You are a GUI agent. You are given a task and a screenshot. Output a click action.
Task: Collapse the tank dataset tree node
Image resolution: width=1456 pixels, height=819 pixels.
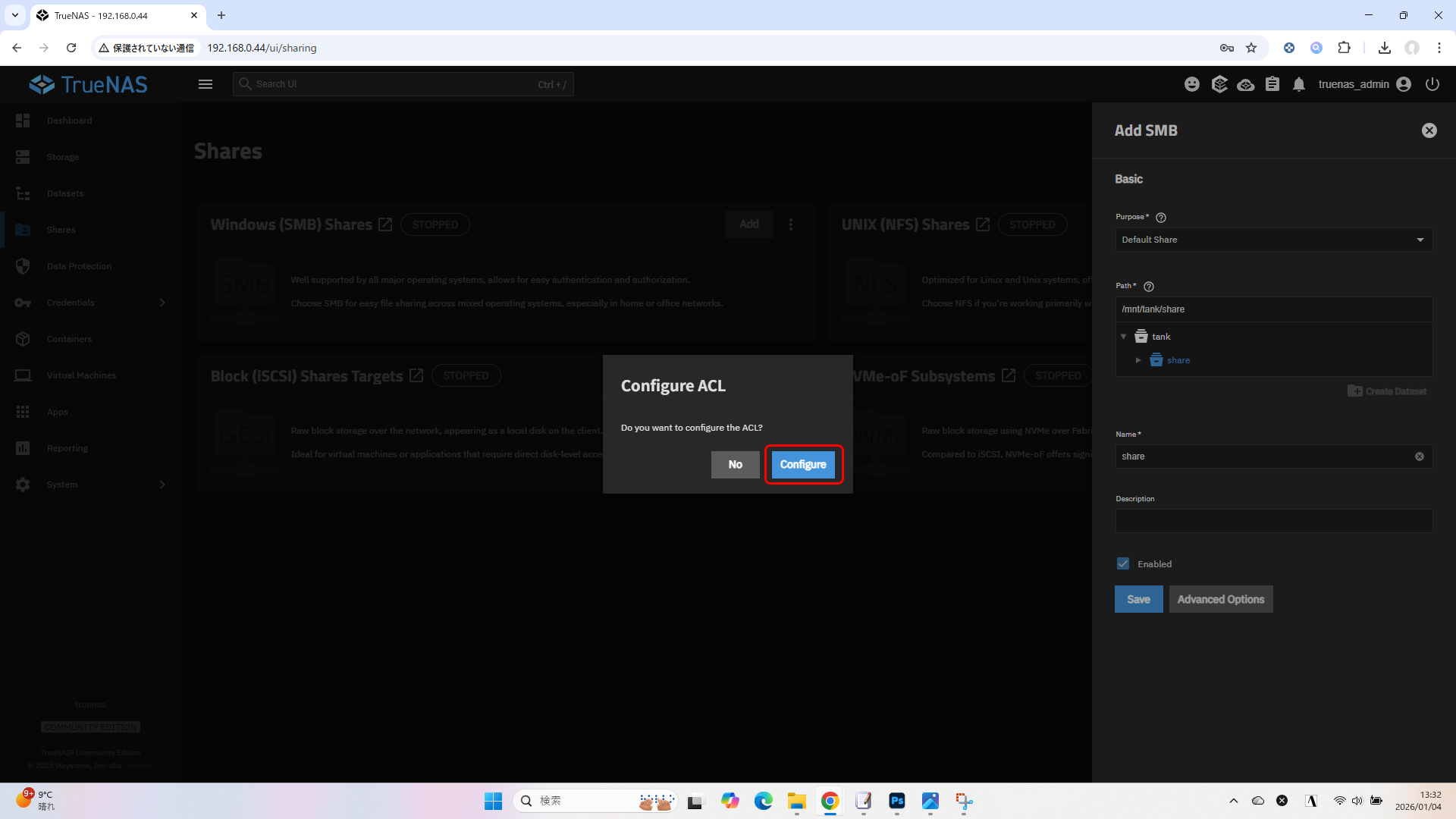[1124, 337]
